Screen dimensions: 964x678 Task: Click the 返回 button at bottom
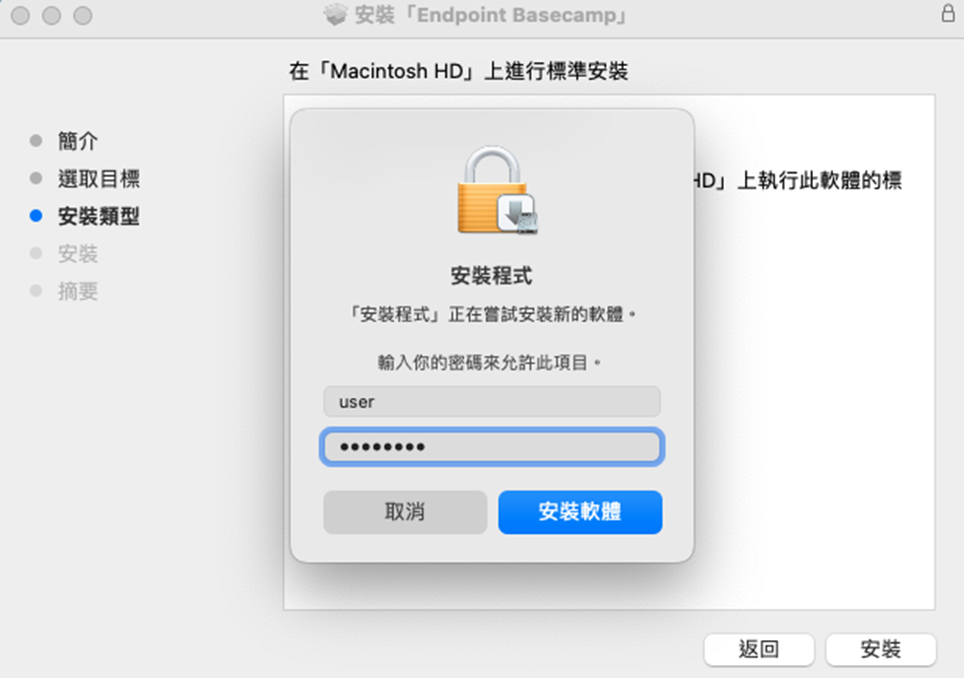(x=759, y=649)
